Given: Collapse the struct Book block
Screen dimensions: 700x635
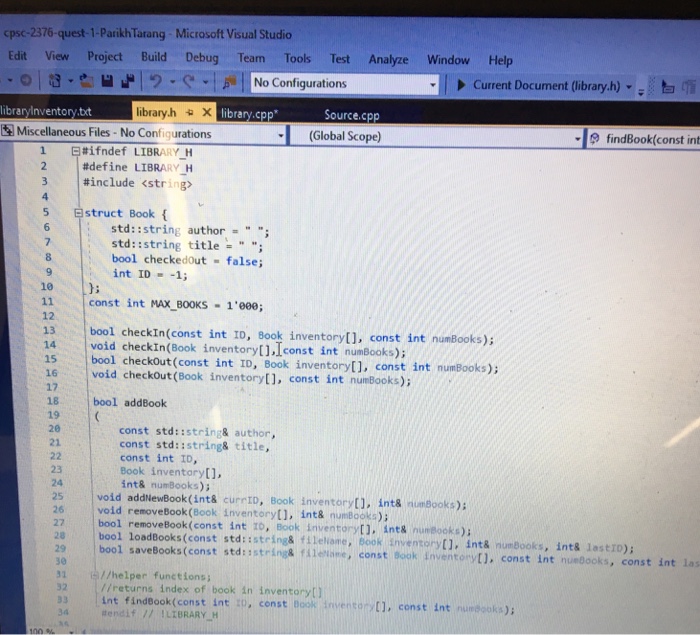Looking at the screenshot, I should 78,213.
